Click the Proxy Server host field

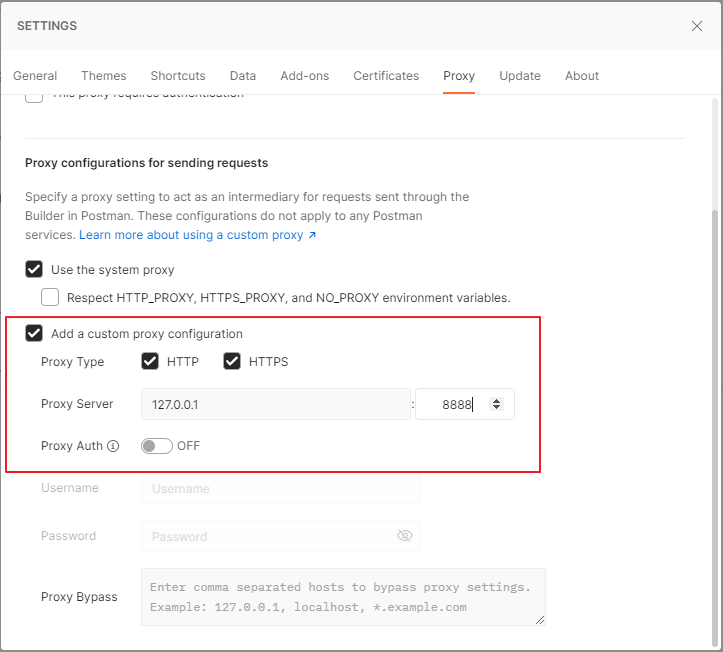click(x=276, y=404)
